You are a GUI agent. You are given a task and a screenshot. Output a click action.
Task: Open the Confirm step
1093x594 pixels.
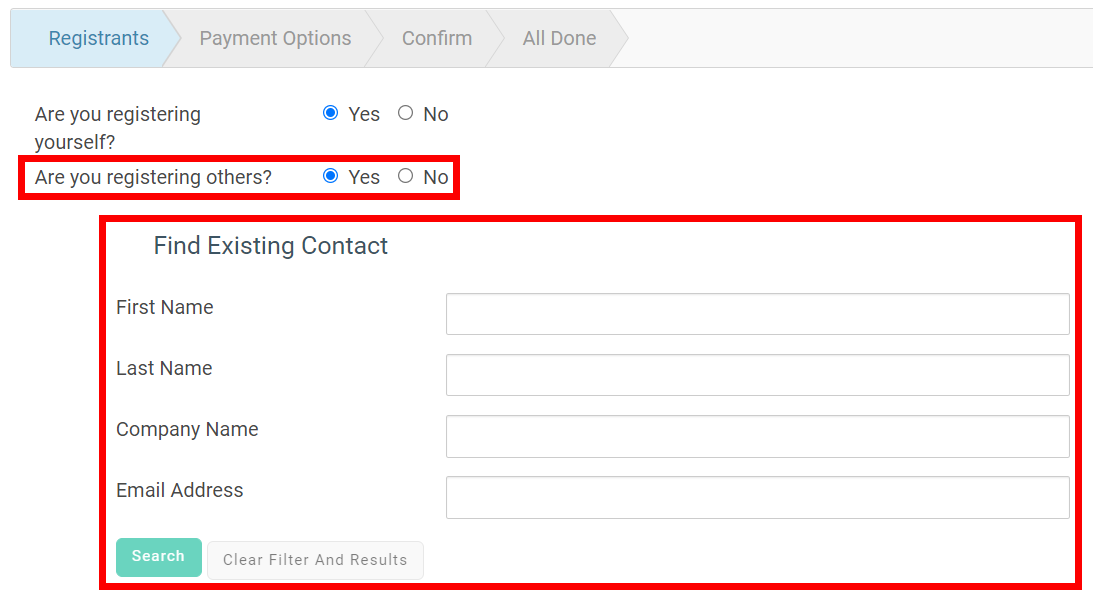(437, 38)
